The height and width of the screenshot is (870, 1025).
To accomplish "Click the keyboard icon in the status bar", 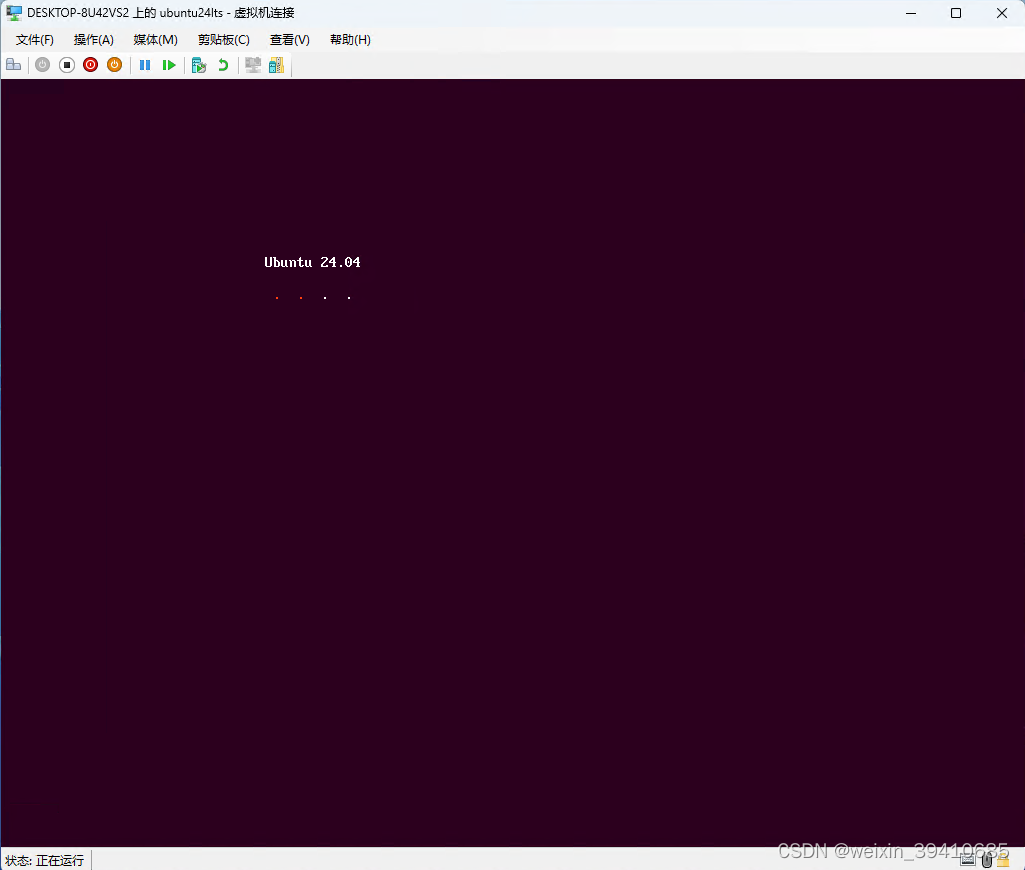I will tap(968, 861).
